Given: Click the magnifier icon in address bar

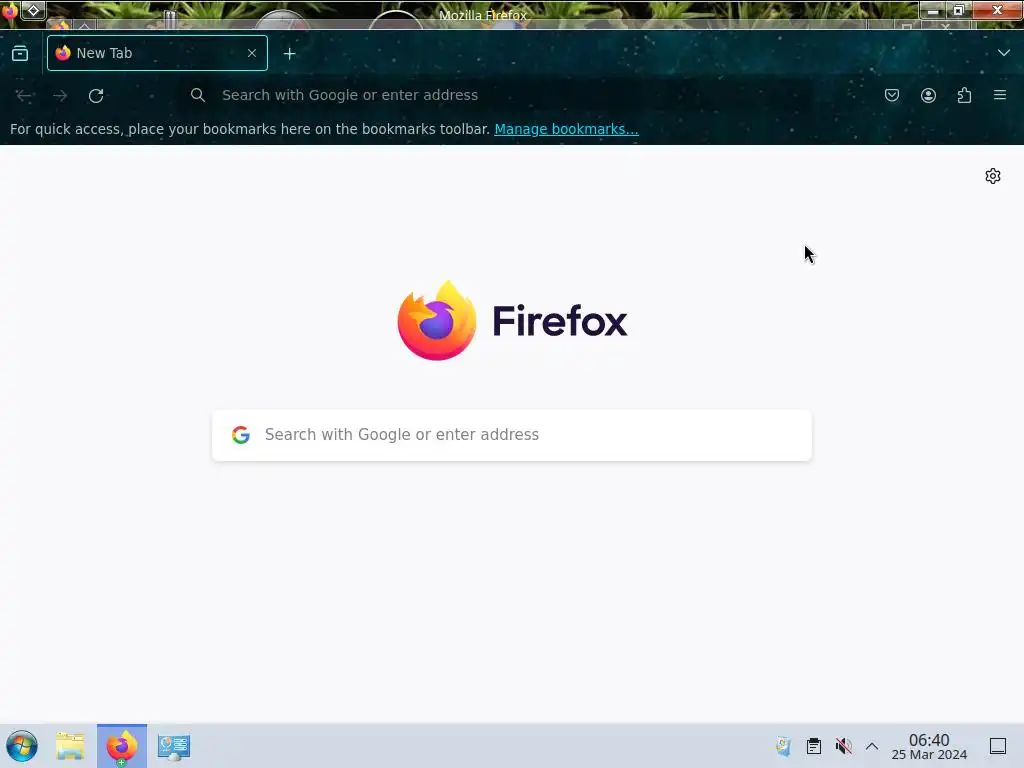Looking at the screenshot, I should click(x=198, y=95).
